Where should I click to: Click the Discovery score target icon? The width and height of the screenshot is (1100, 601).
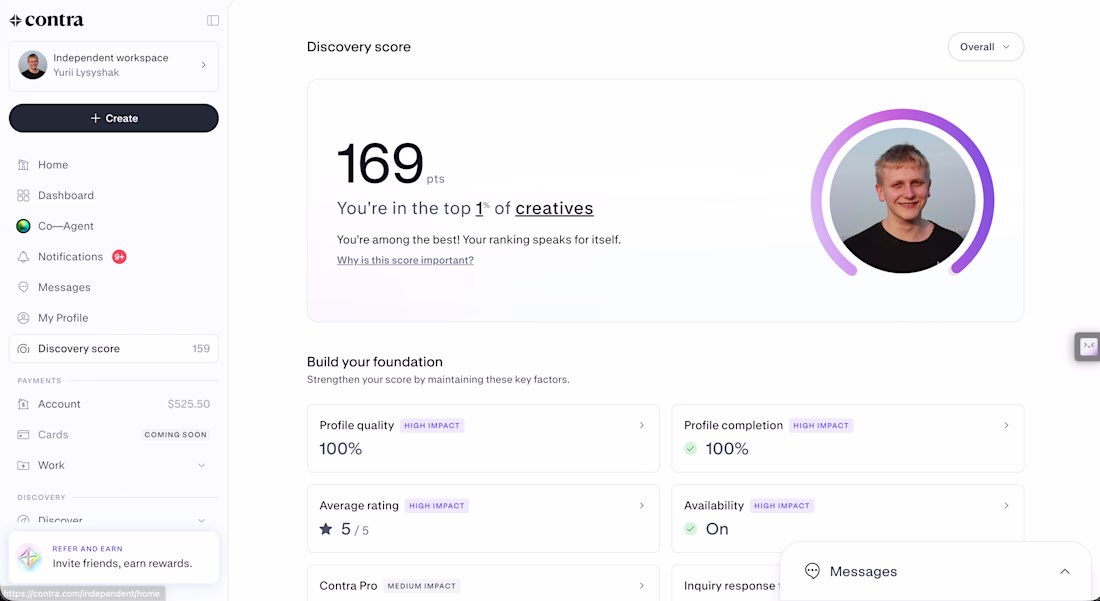coord(23,349)
